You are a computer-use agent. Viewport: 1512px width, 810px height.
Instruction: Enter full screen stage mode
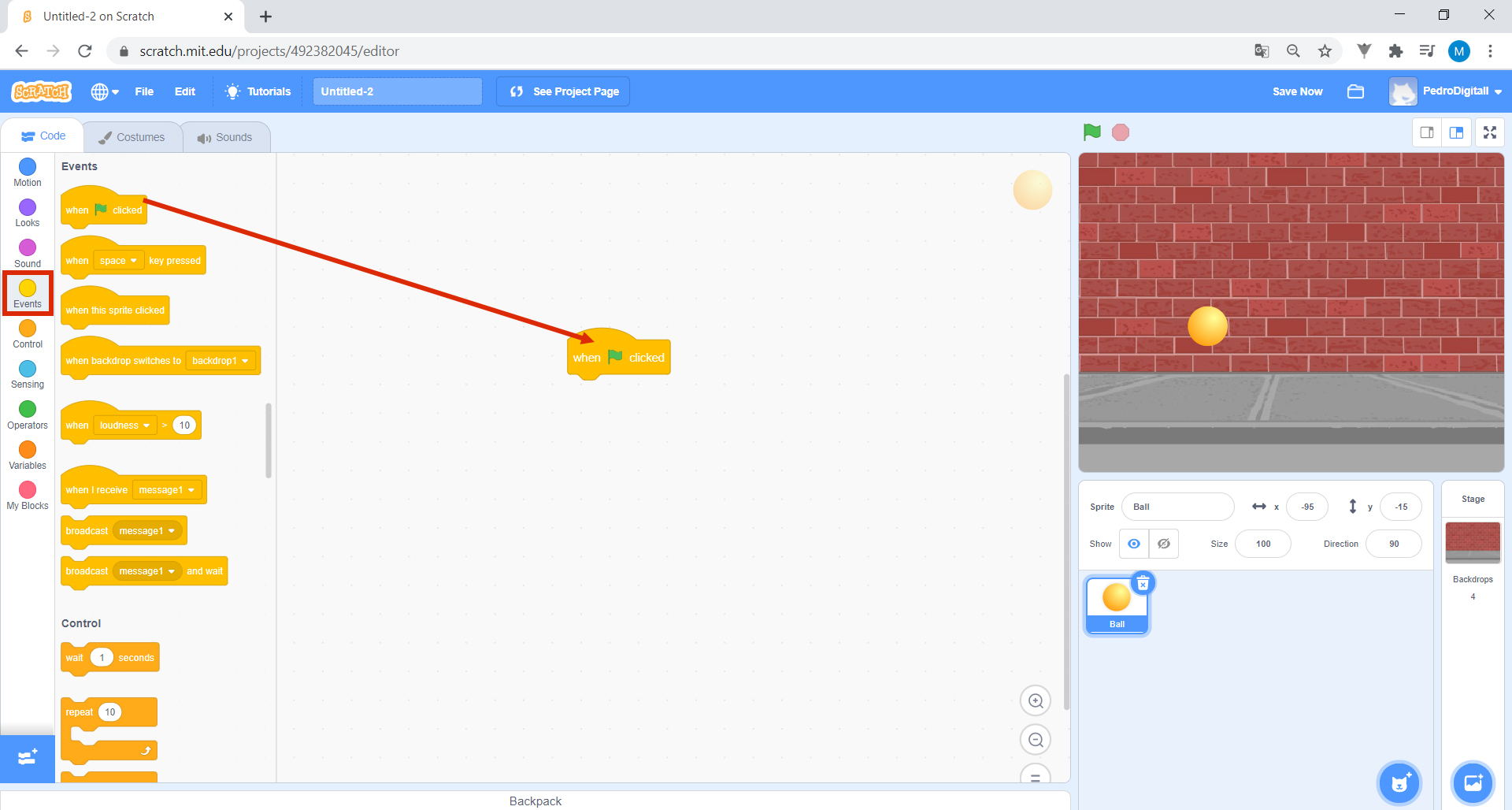point(1490,132)
